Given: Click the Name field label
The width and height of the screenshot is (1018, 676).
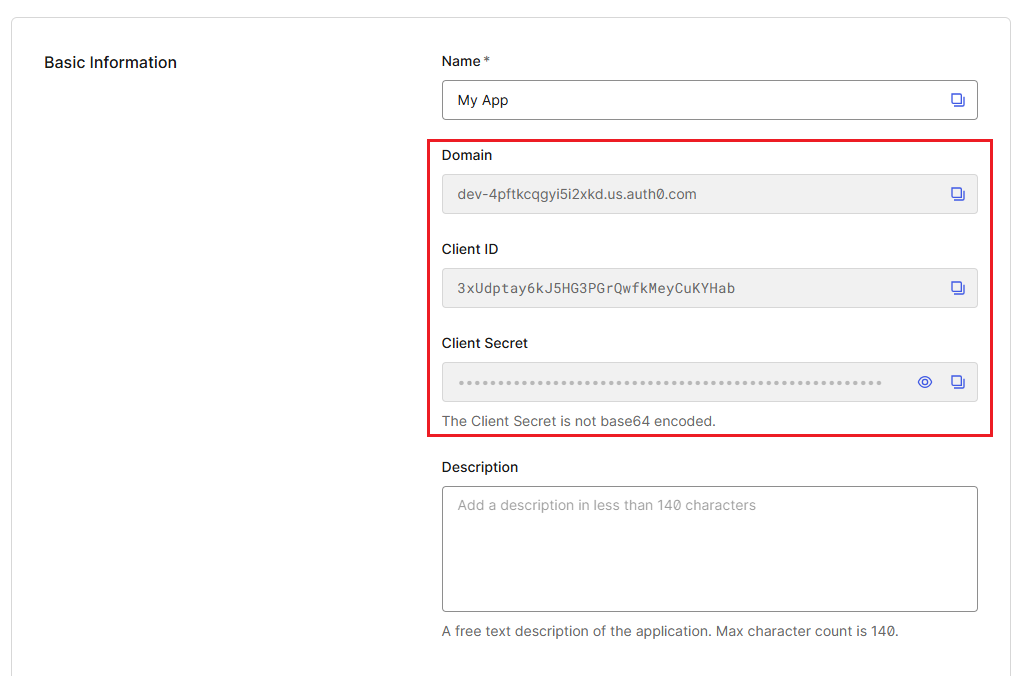Looking at the screenshot, I should pos(461,61).
